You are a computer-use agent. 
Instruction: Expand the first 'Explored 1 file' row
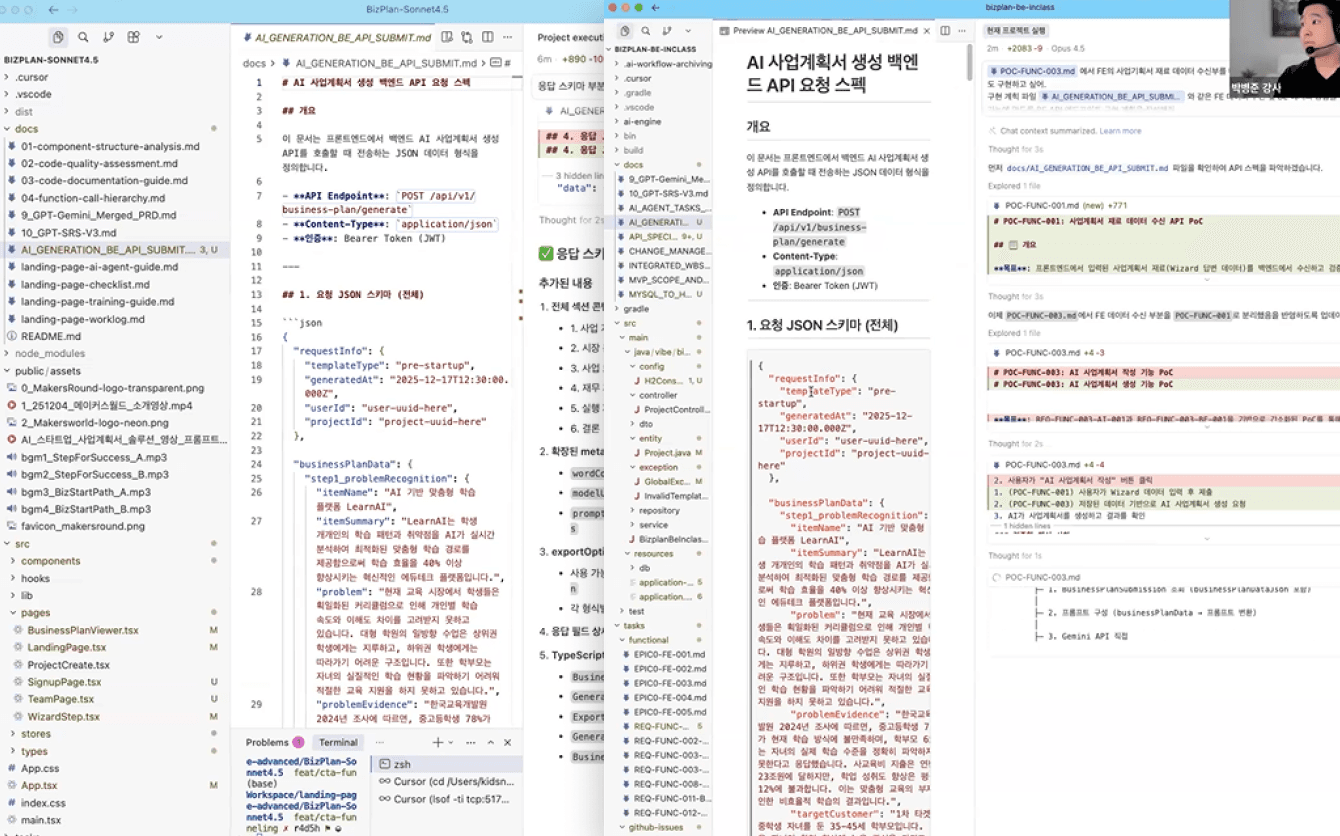tap(1014, 186)
